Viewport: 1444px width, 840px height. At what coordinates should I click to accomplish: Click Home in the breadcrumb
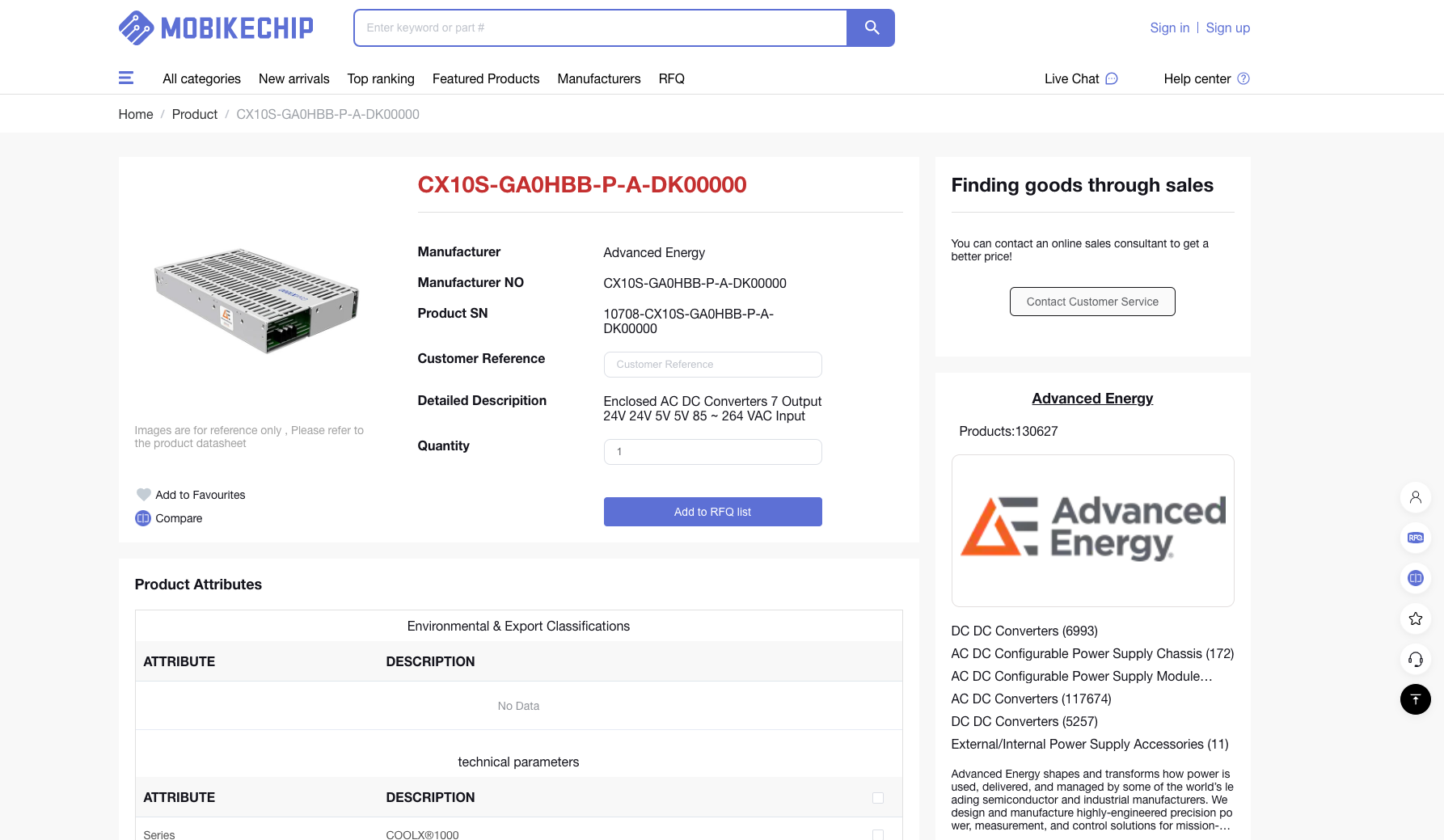coord(136,114)
